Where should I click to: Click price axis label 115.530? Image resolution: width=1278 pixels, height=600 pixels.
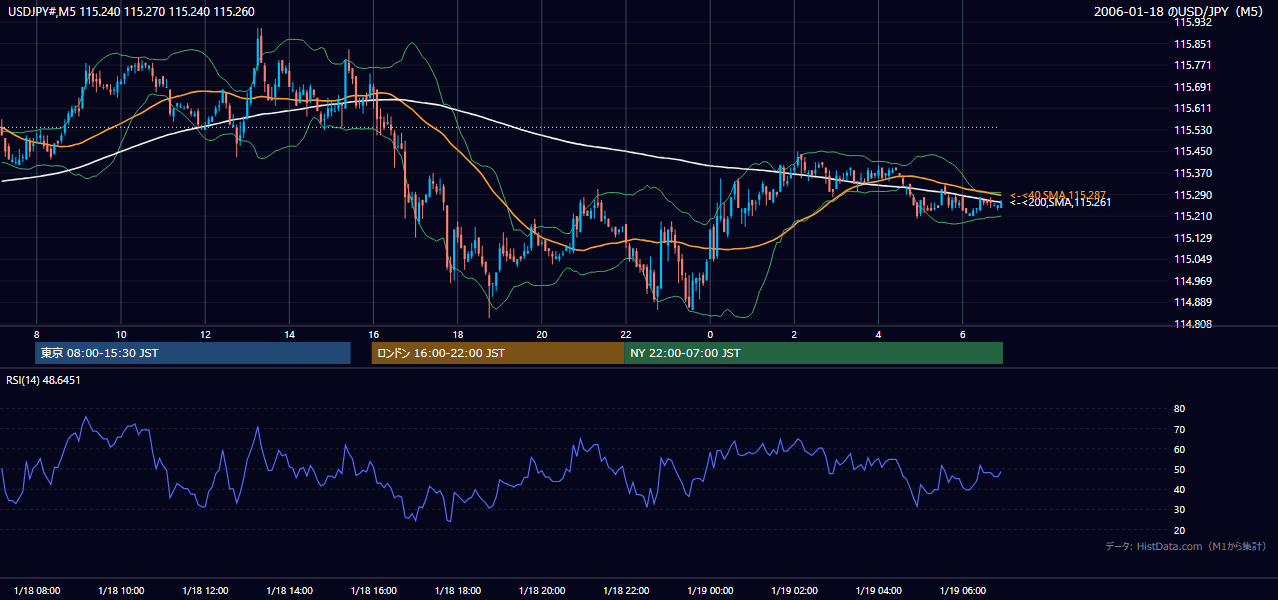1193,130
